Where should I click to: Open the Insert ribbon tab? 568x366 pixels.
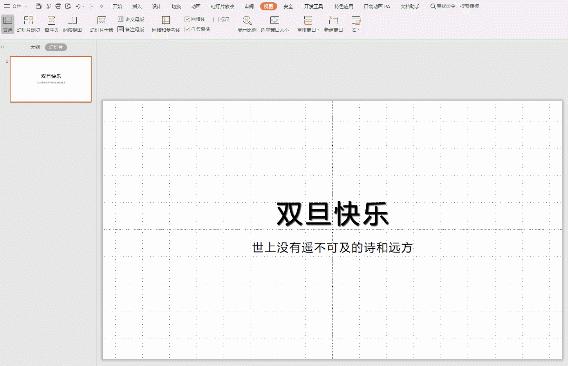click(x=137, y=6)
